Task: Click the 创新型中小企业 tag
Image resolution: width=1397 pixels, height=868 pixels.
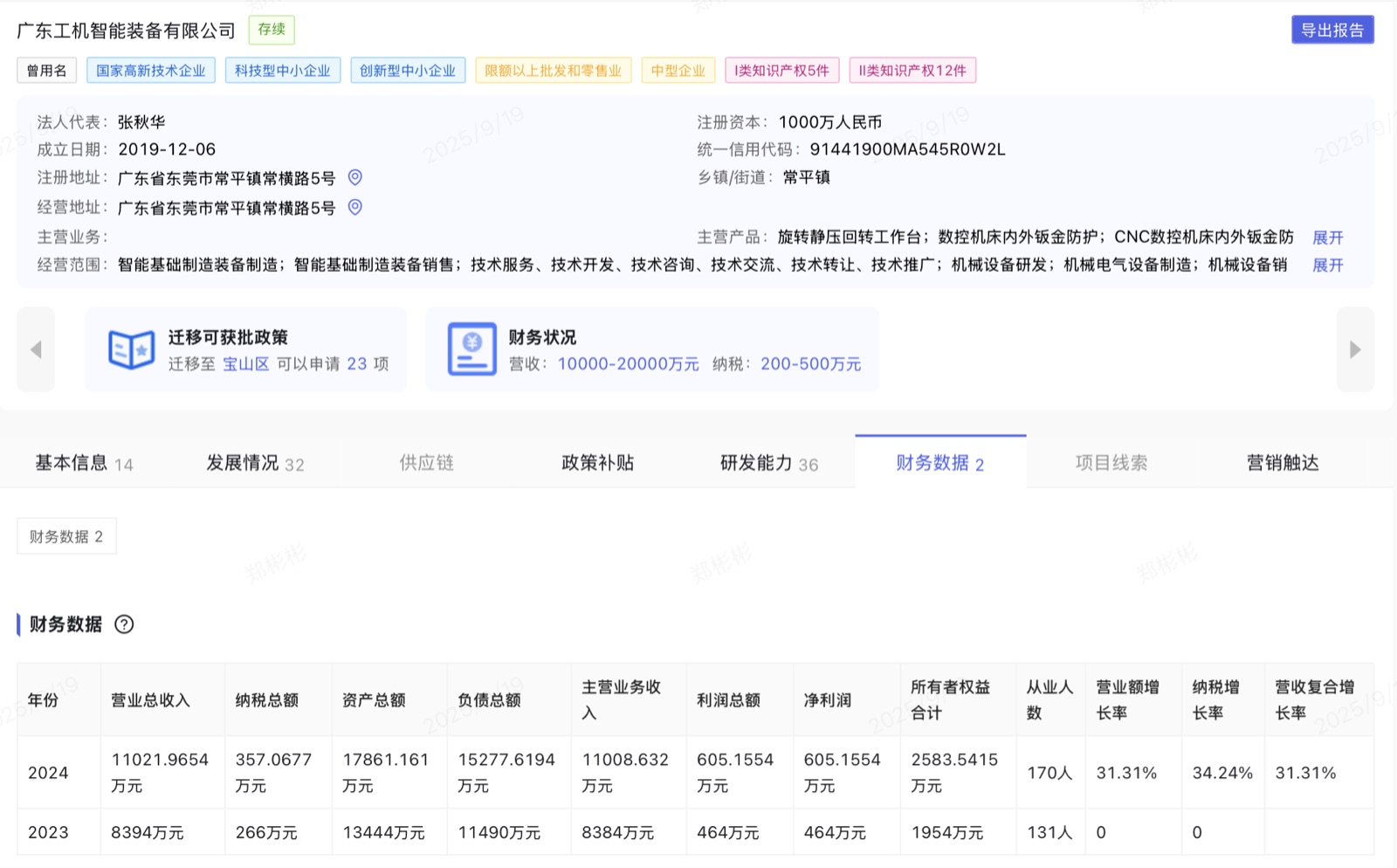Action: pos(408,71)
